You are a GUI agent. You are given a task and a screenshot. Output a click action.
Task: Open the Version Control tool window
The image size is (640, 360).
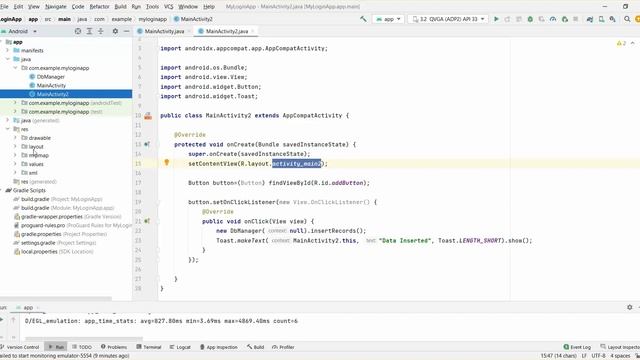[x=20, y=347]
